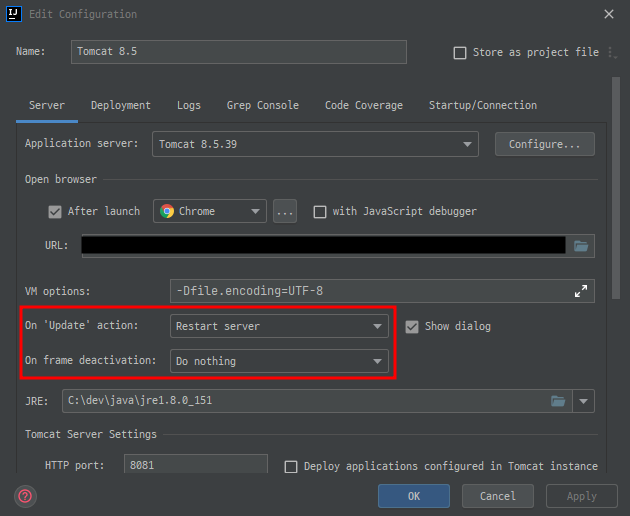Open the Startup/Connection tab
The height and width of the screenshot is (516, 630).
pyautogui.click(x=483, y=106)
